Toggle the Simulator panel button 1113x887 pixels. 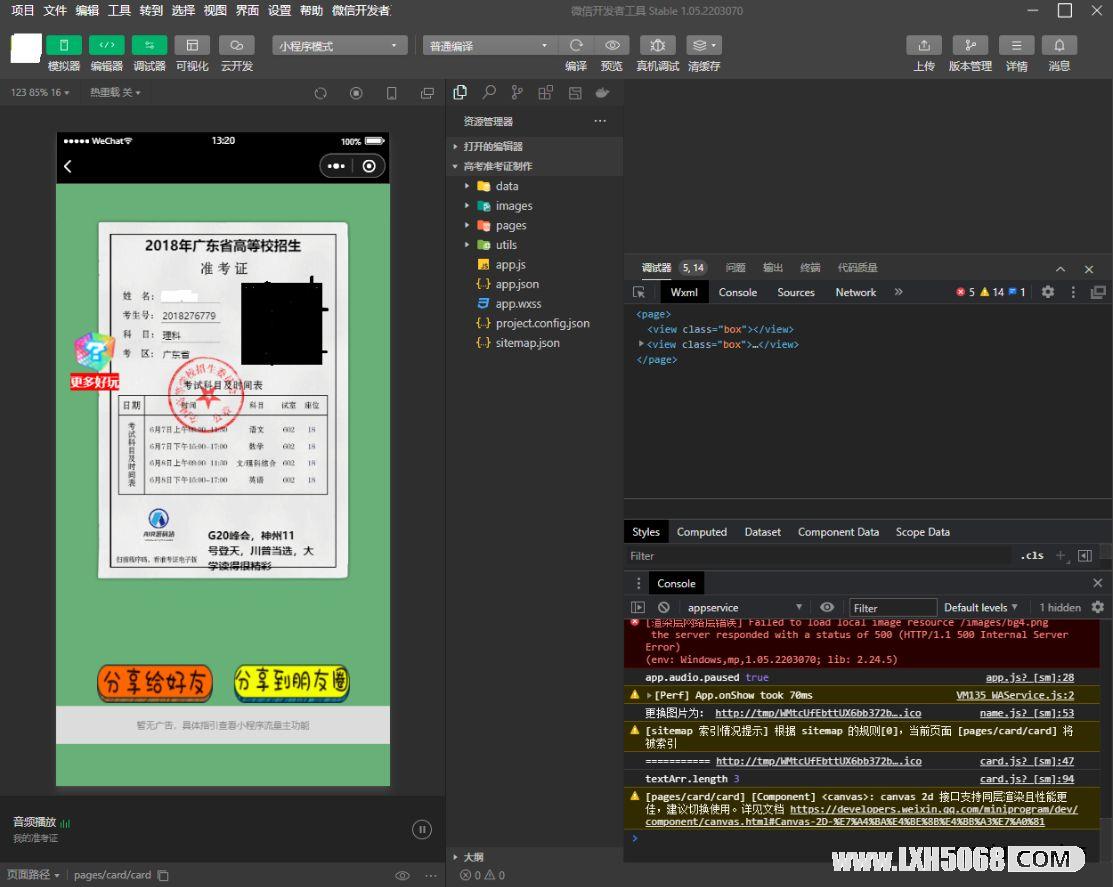pos(63,45)
